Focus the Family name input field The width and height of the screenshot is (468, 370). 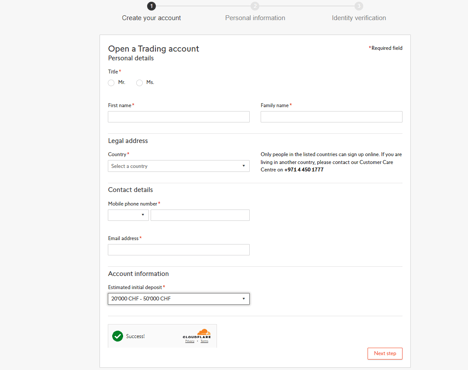[331, 117]
